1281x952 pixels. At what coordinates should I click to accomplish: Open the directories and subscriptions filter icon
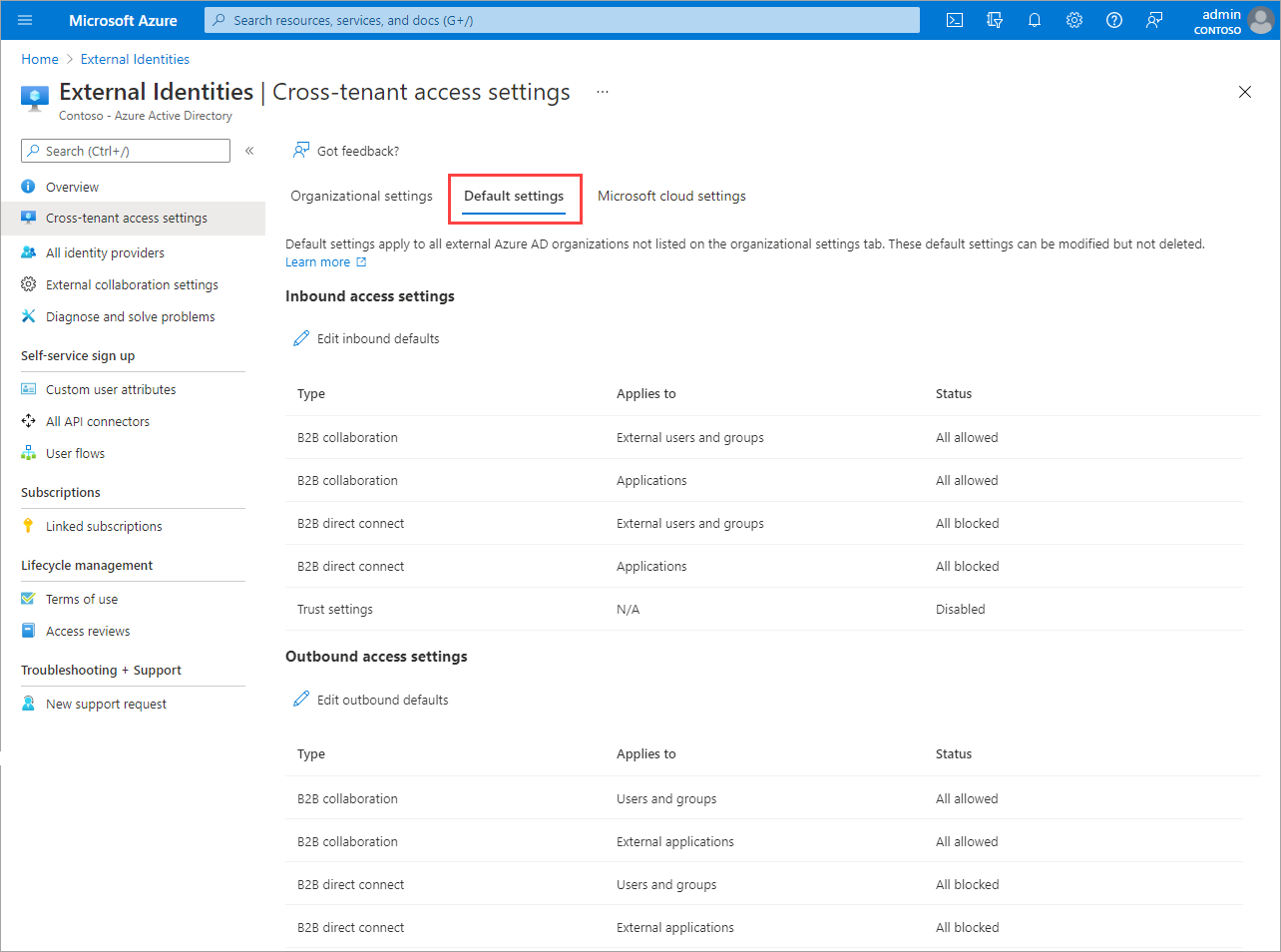(x=995, y=20)
